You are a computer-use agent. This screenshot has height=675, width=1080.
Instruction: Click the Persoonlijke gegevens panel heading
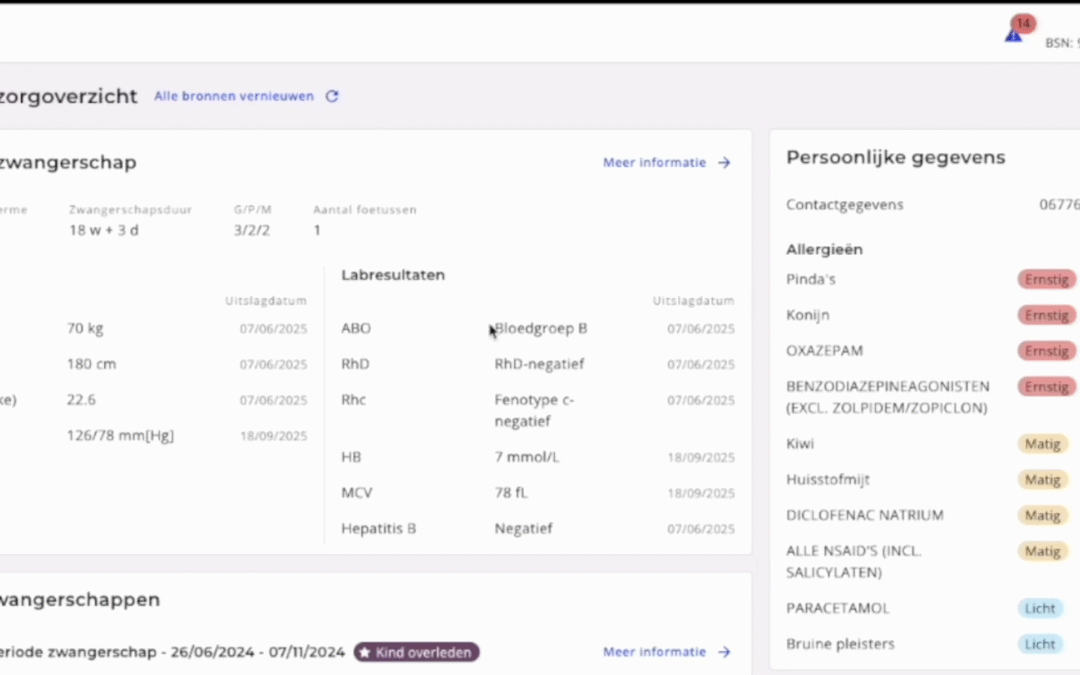click(x=895, y=158)
